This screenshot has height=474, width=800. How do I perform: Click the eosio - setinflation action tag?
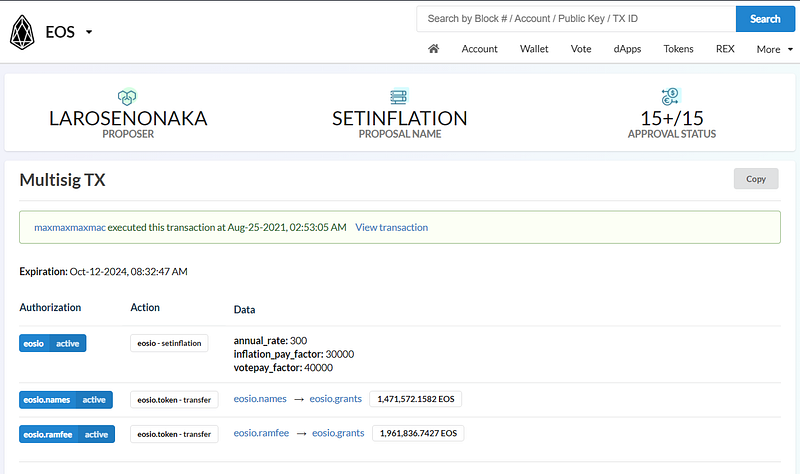(169, 343)
